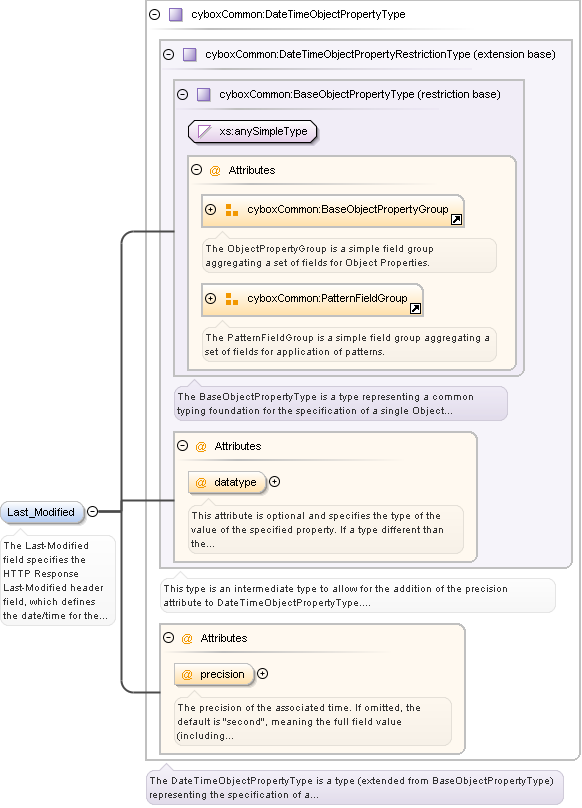Click the orange group icon for PatternFieldGroup
Screen dimensions: 582x808
tap(232, 299)
